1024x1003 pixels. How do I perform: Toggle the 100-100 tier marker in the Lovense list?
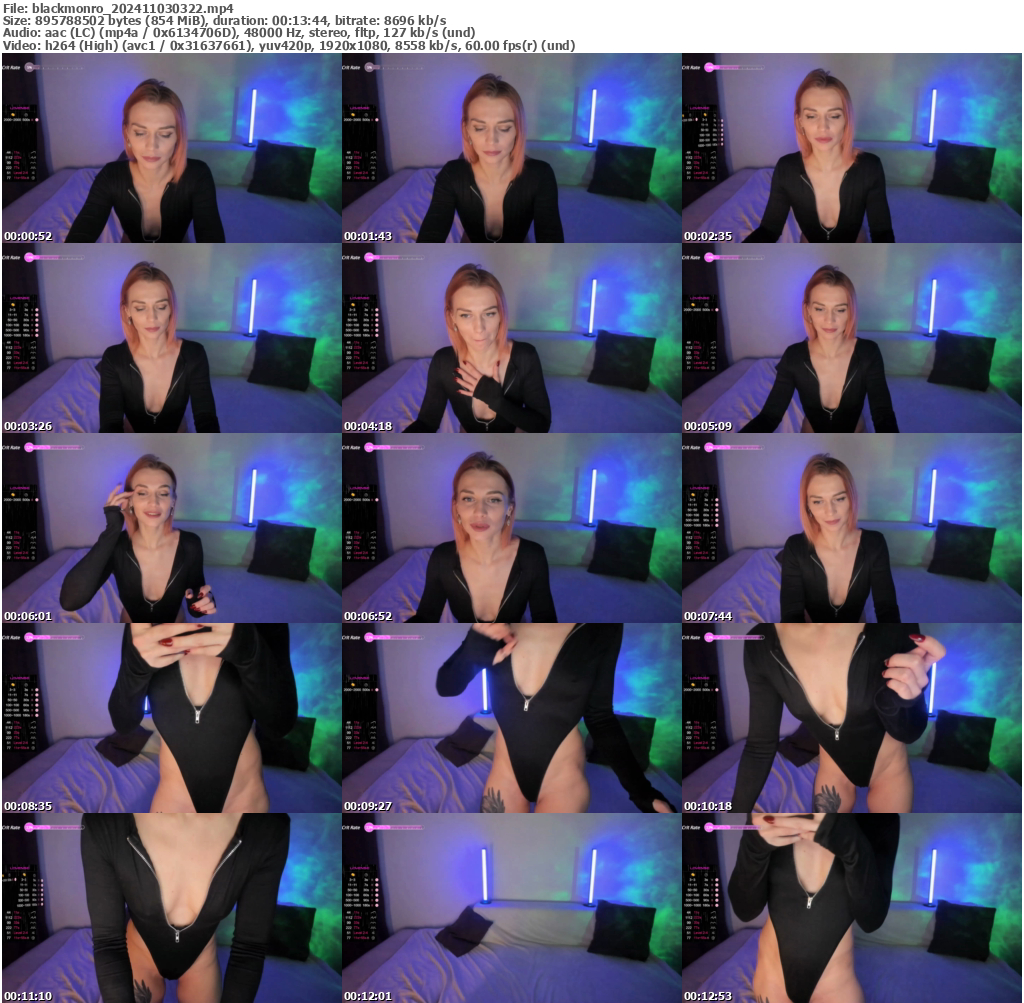(x=720, y=135)
